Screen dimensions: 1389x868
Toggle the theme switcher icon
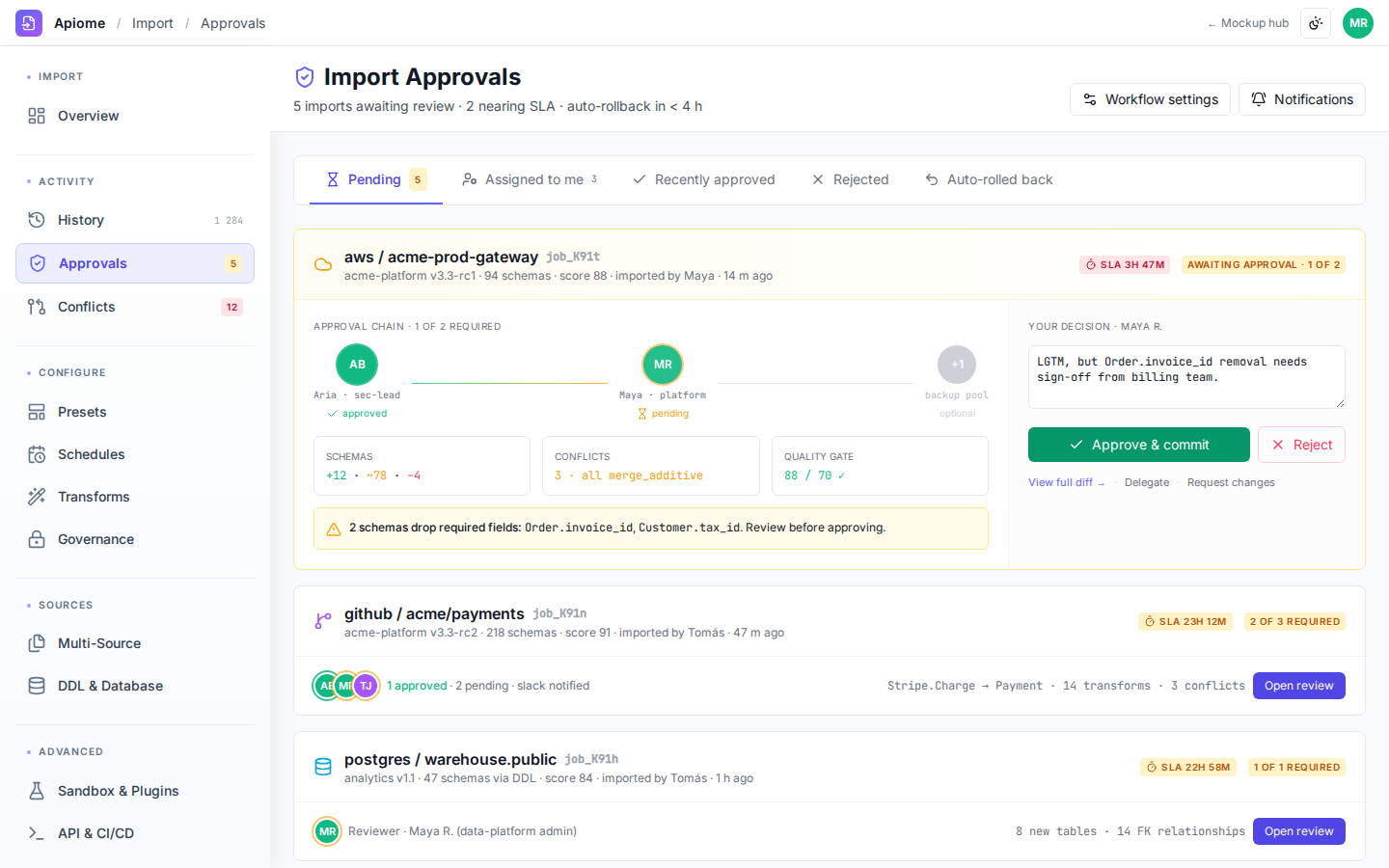[x=1316, y=23]
